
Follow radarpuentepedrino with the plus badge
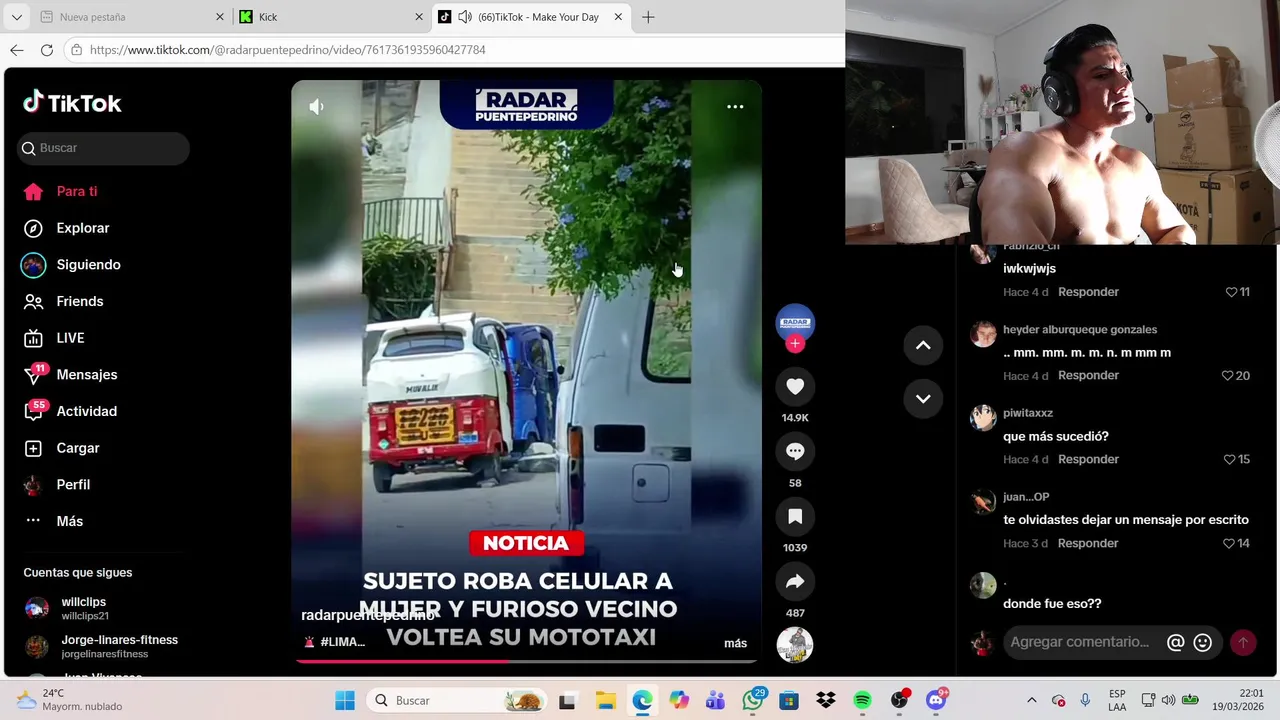795,344
